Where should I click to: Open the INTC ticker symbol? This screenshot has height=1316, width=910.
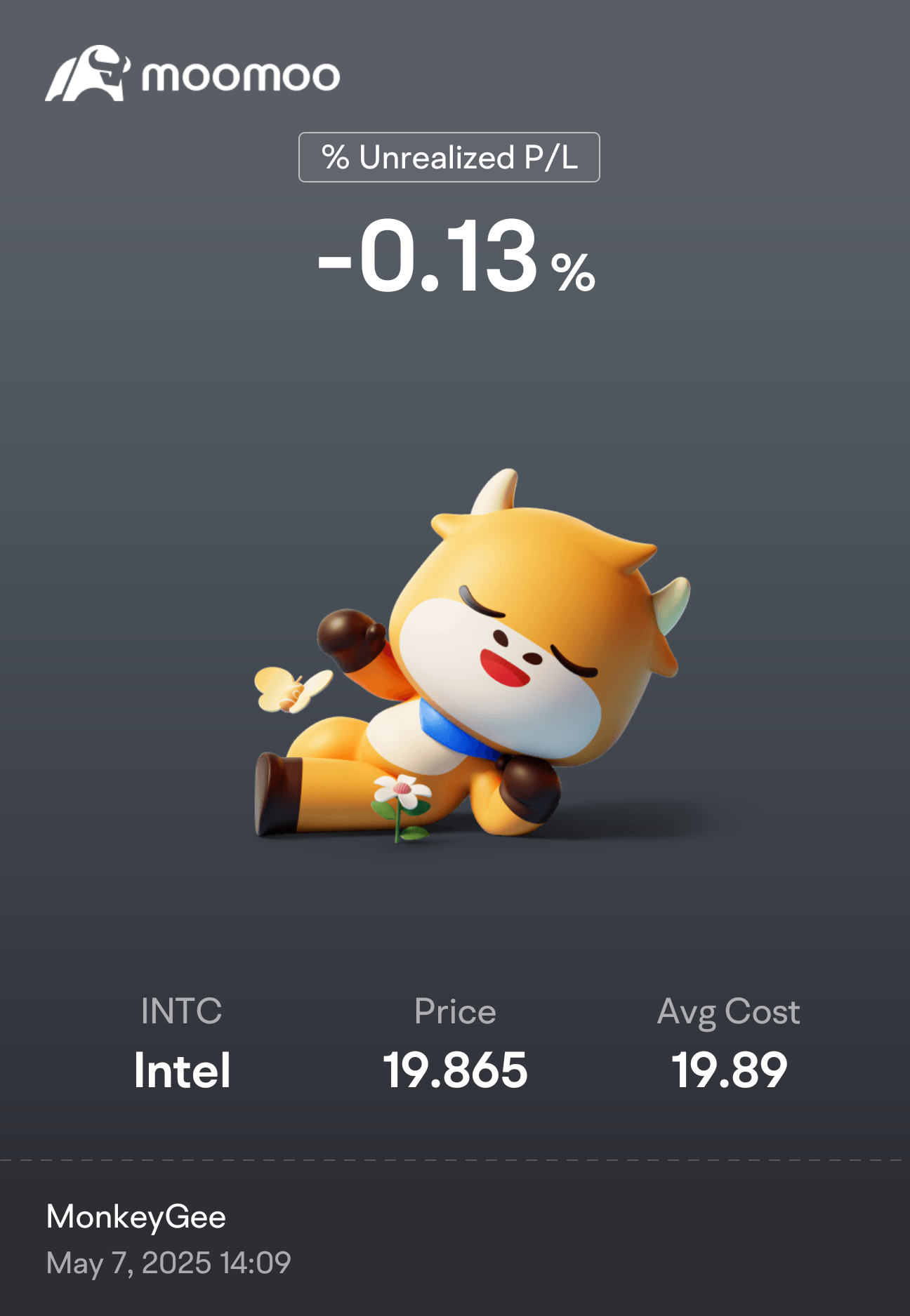tap(181, 1011)
